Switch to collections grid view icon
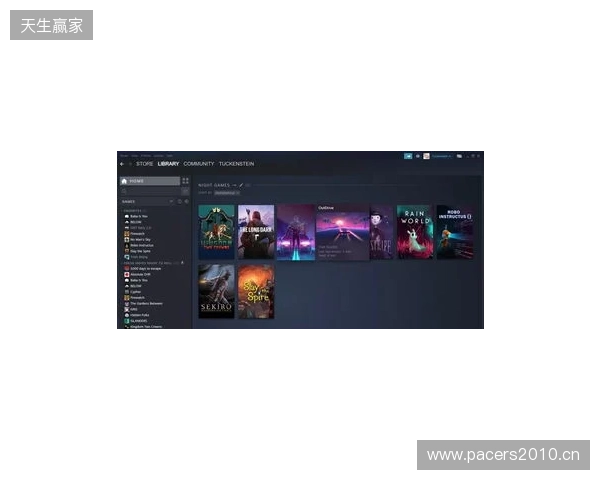600x480 pixels. click(186, 181)
